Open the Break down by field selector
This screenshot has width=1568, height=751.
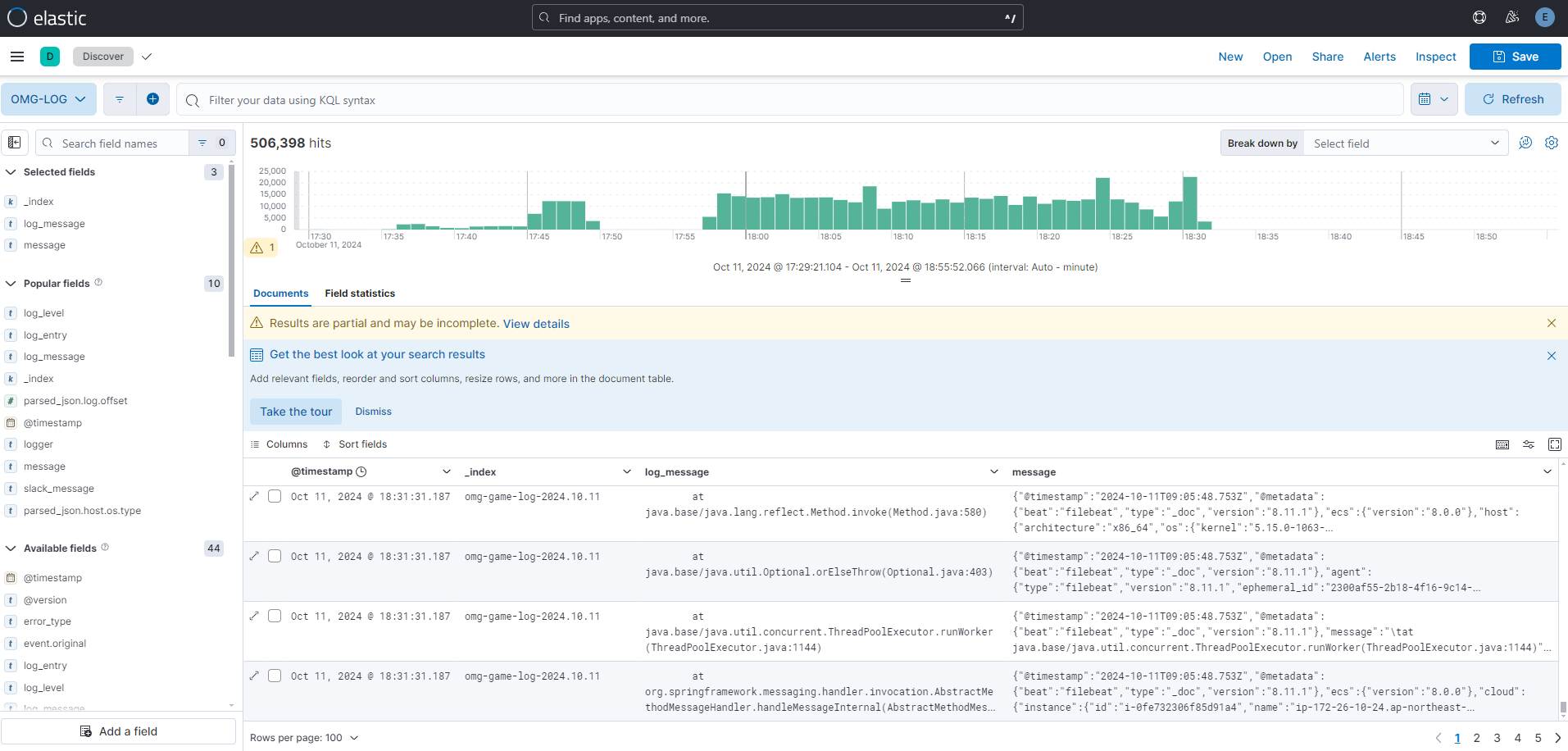(x=1405, y=143)
